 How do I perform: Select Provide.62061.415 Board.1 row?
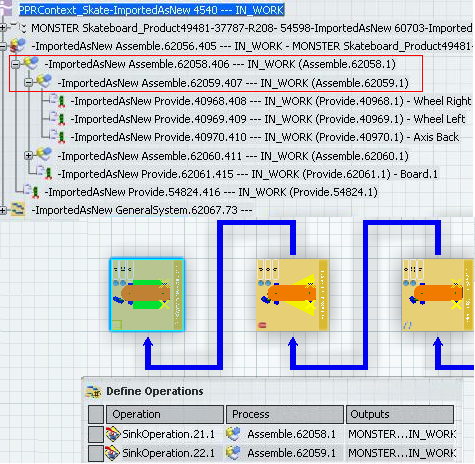point(248,174)
